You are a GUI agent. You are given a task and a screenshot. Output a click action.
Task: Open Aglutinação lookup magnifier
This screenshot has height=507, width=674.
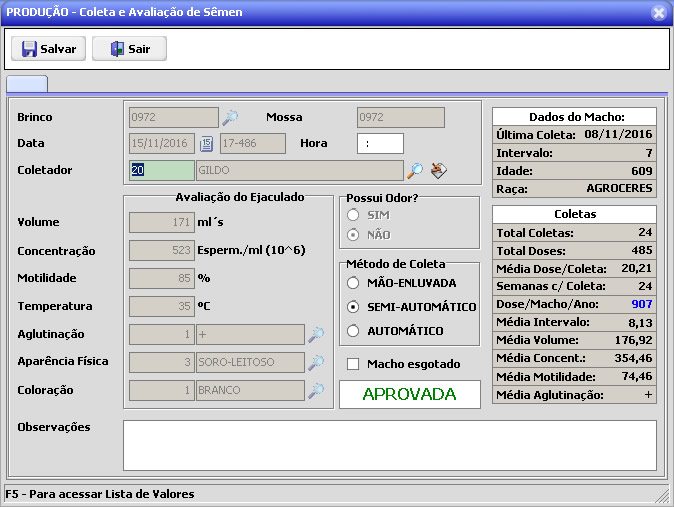point(316,335)
